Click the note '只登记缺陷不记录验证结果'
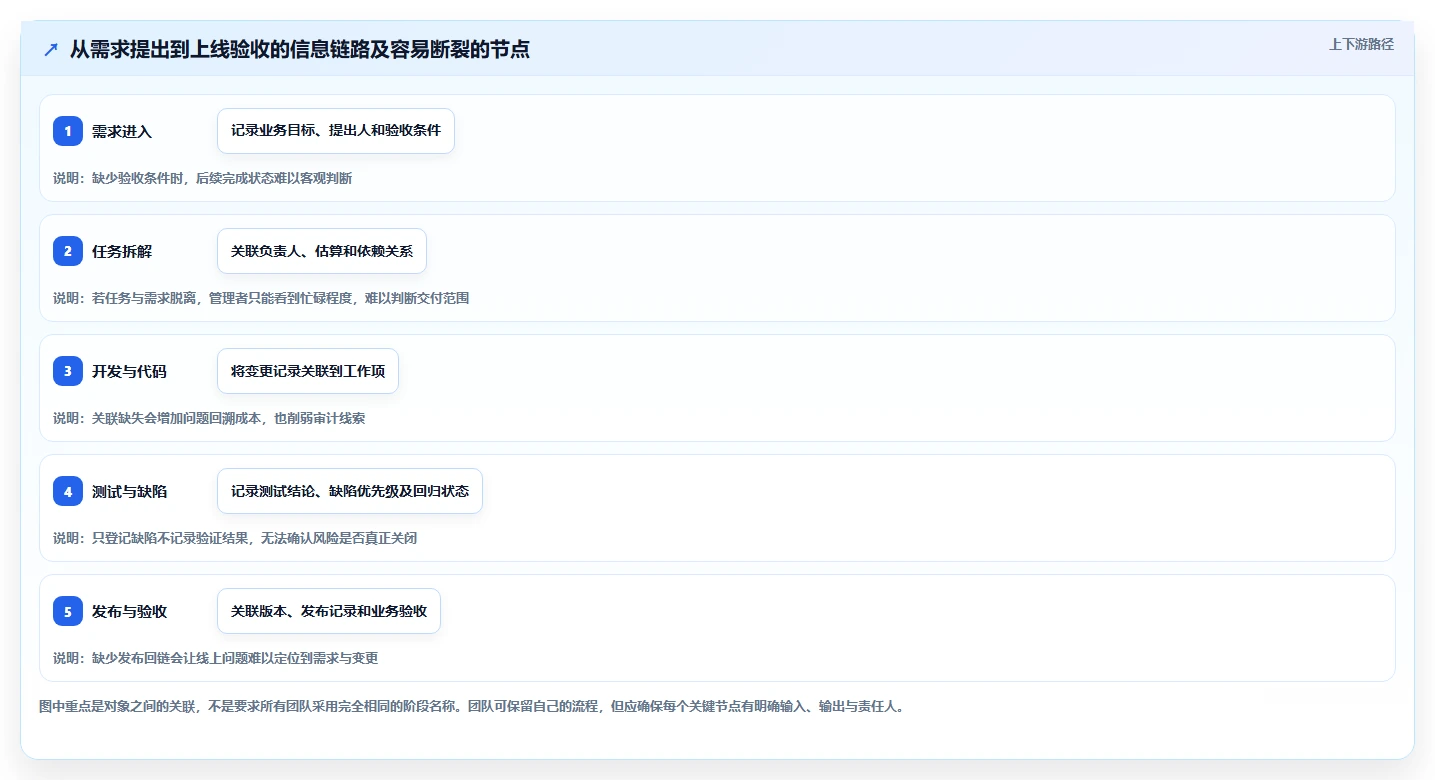The image size is (1435, 780). tap(235, 538)
